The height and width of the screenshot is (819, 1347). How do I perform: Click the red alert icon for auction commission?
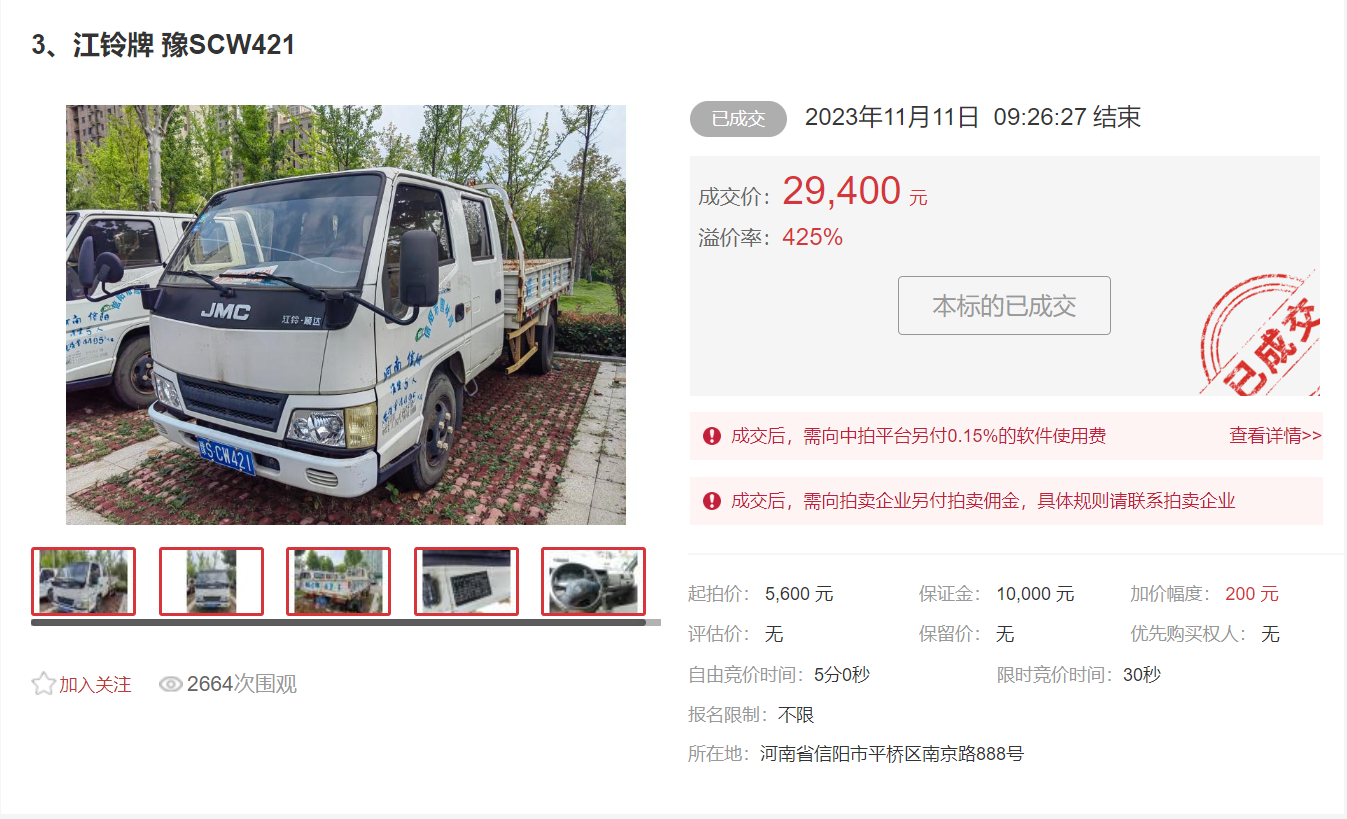[712, 501]
